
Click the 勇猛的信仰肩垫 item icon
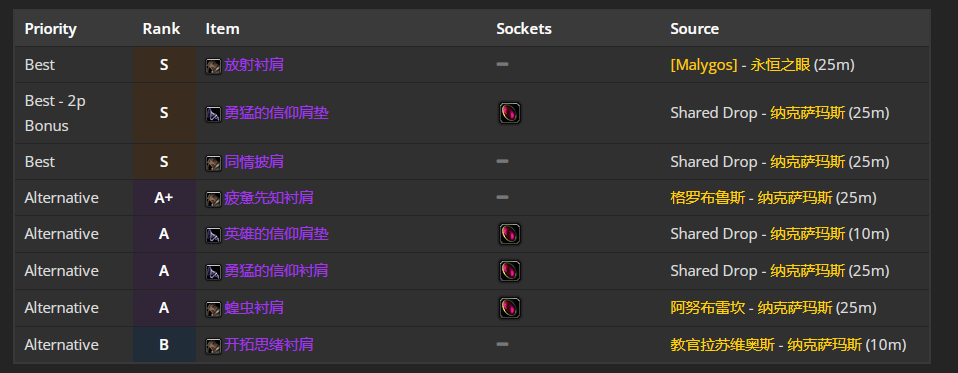pos(213,114)
